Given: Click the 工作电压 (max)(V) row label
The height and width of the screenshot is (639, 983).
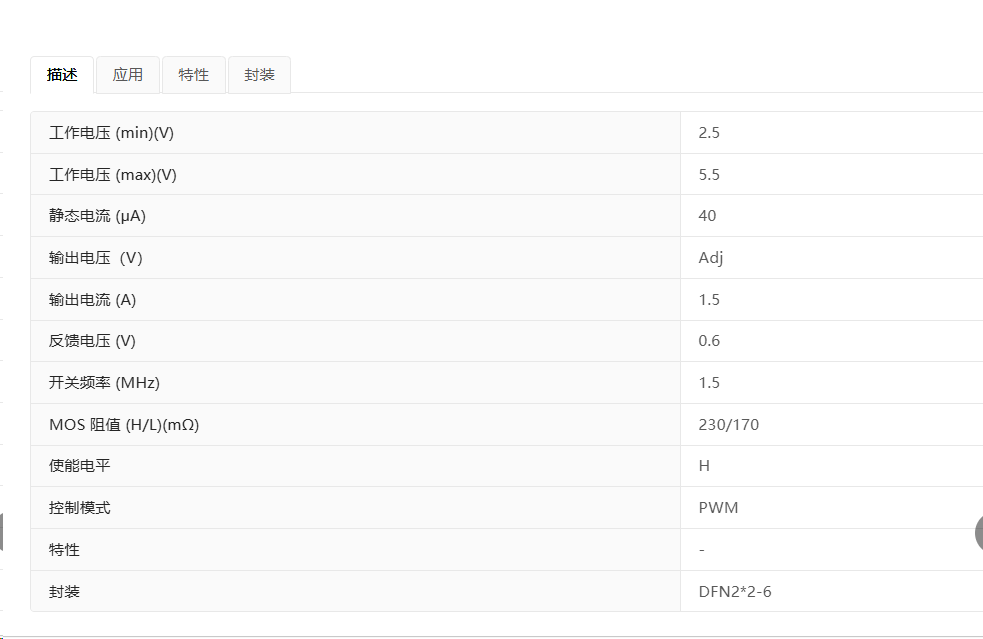Looking at the screenshot, I should pyautogui.click(x=113, y=174).
